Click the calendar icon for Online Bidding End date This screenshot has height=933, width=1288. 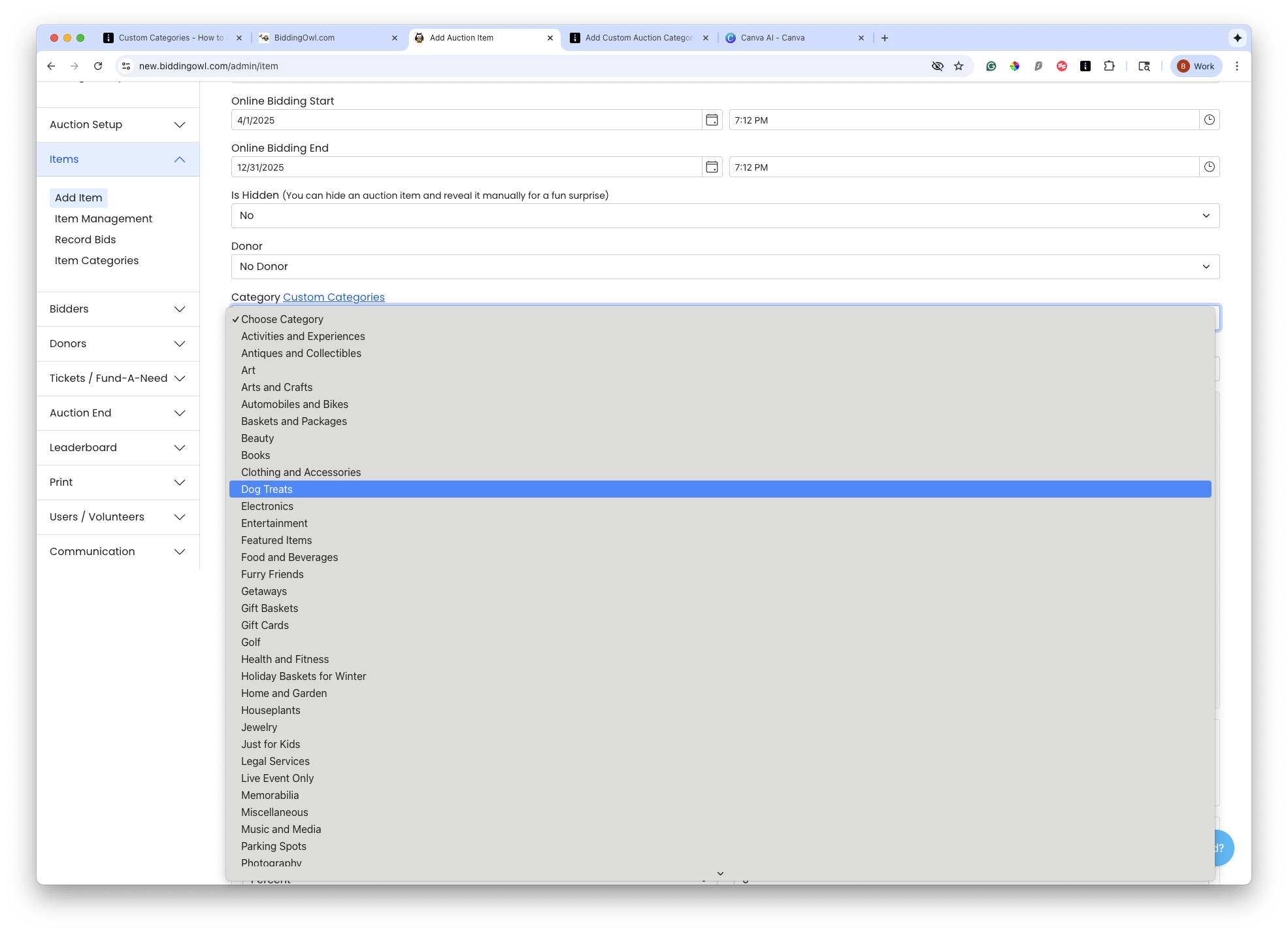[712, 167]
